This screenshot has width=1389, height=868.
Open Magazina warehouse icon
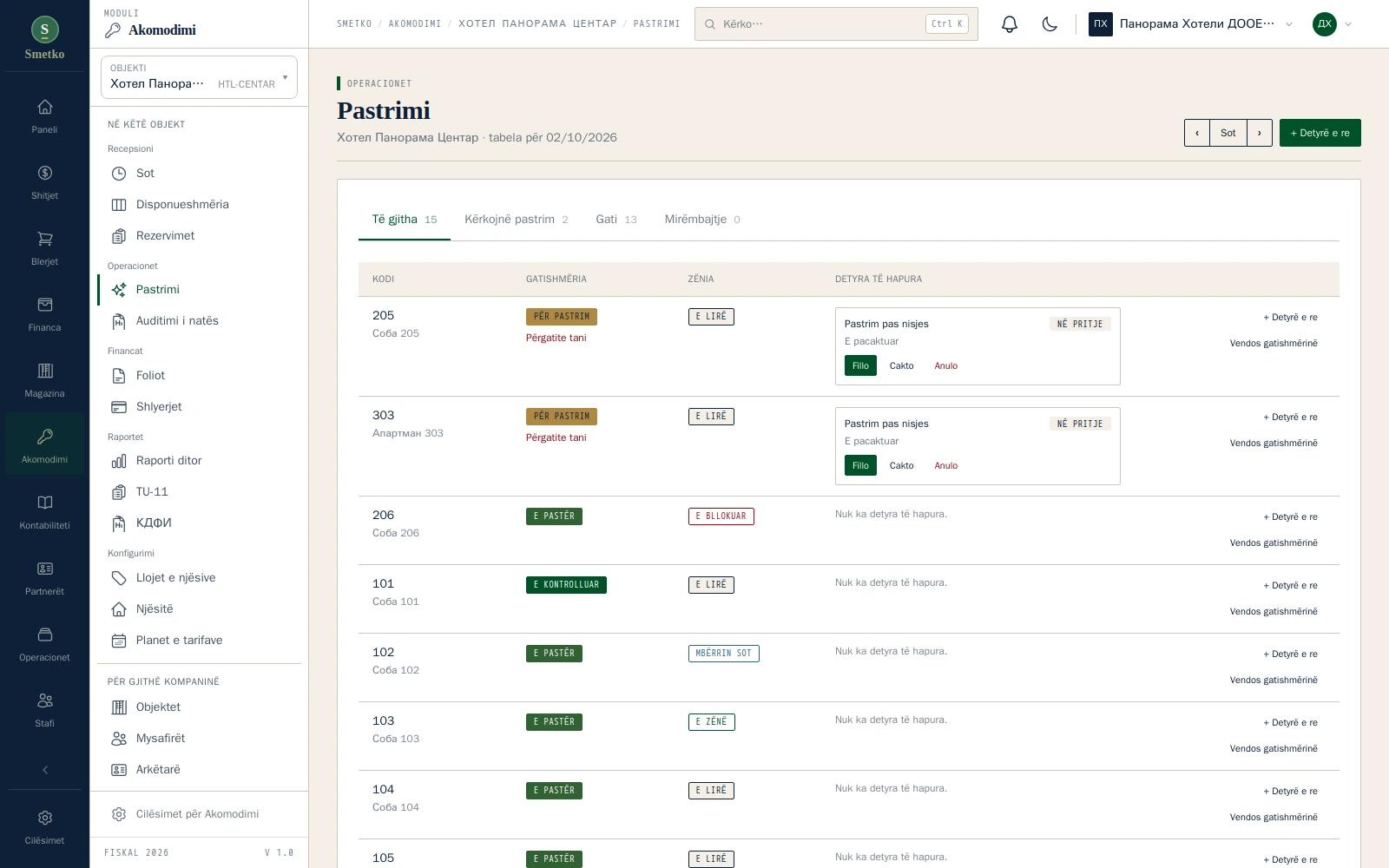tap(44, 381)
